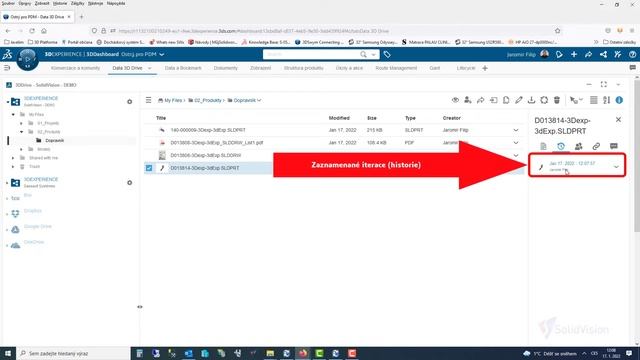Switch to the Data a Bookmark tab

coord(183,68)
